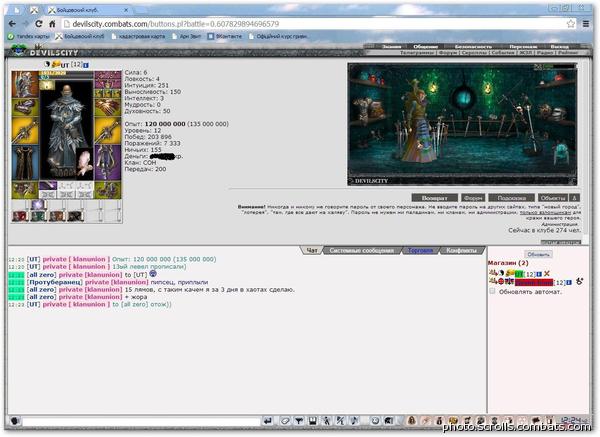Click the info icon next to UT [12] in list

539,274
